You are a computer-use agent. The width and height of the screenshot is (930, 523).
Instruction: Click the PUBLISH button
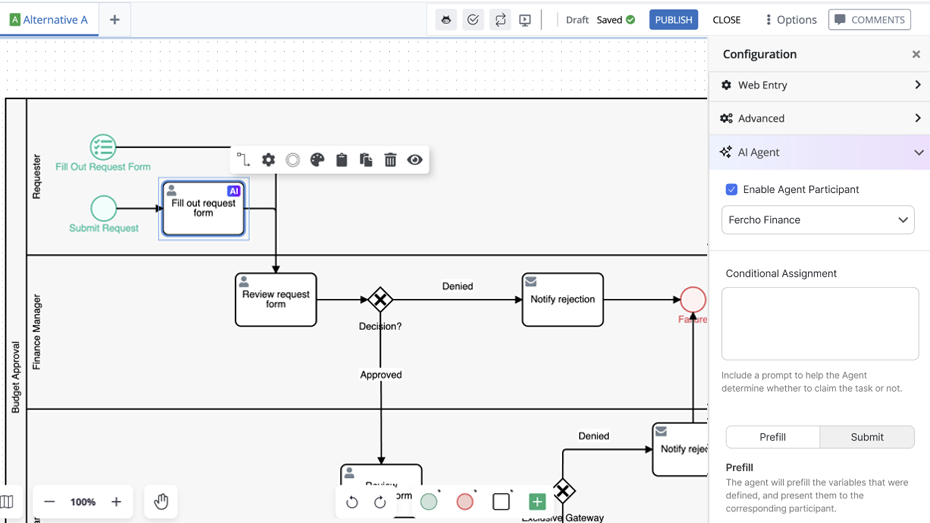pyautogui.click(x=673, y=20)
